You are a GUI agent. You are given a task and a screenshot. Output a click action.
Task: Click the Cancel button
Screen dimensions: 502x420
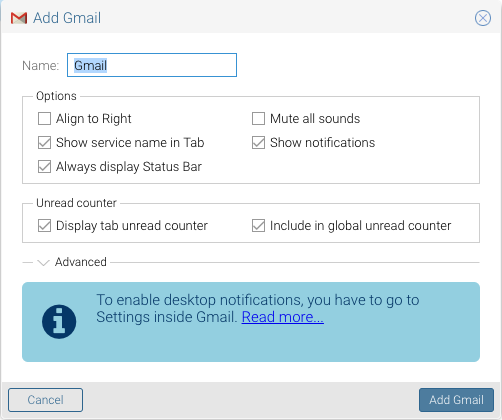(45, 400)
